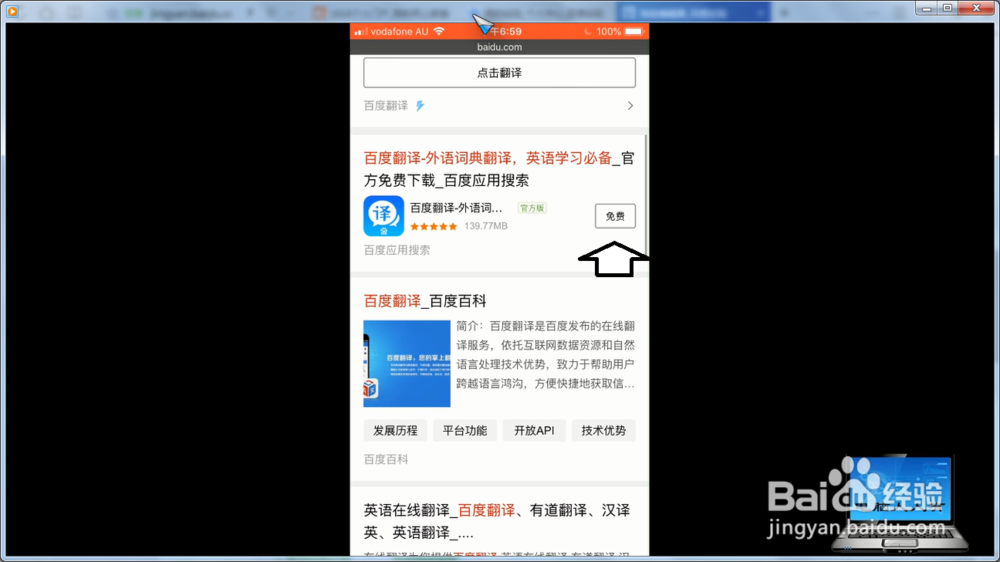
Task: Click the 官方版 badge
Action: click(532, 208)
